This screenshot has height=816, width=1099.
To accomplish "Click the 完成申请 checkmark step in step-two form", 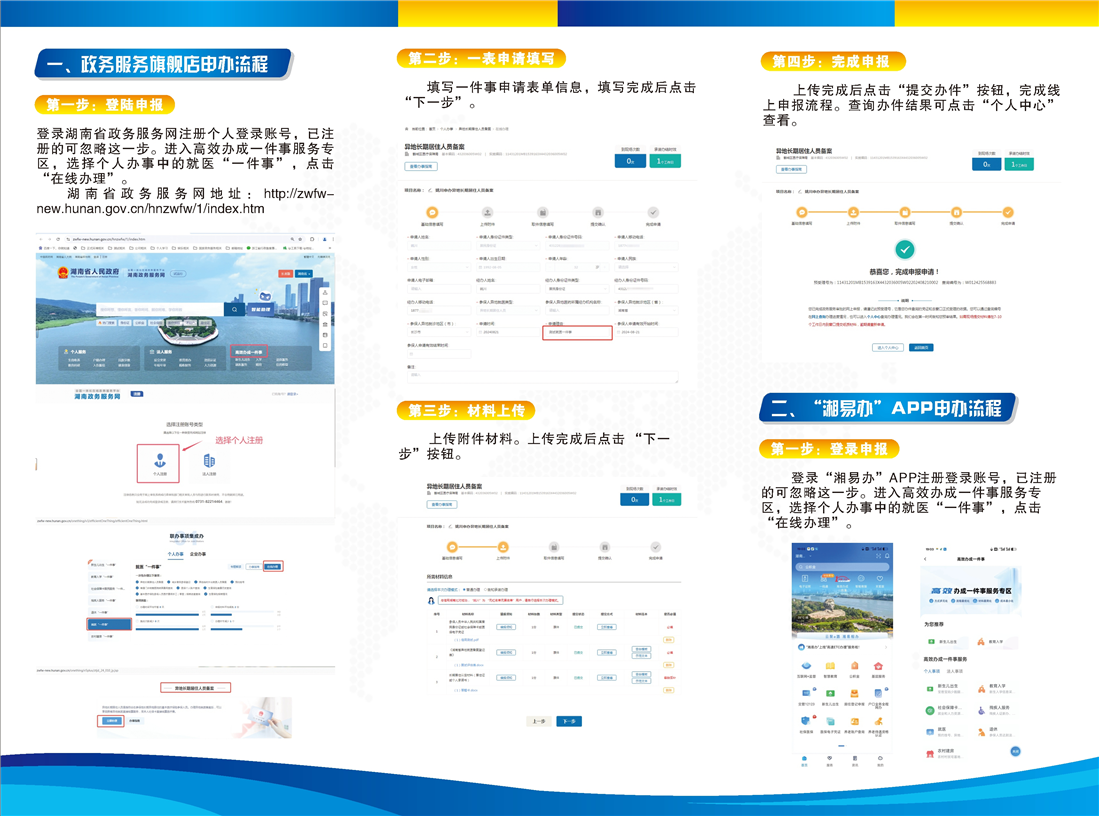I will [x=653, y=212].
